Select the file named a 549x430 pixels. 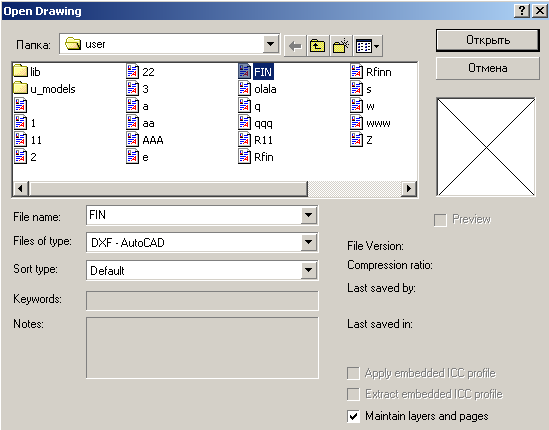(137, 106)
